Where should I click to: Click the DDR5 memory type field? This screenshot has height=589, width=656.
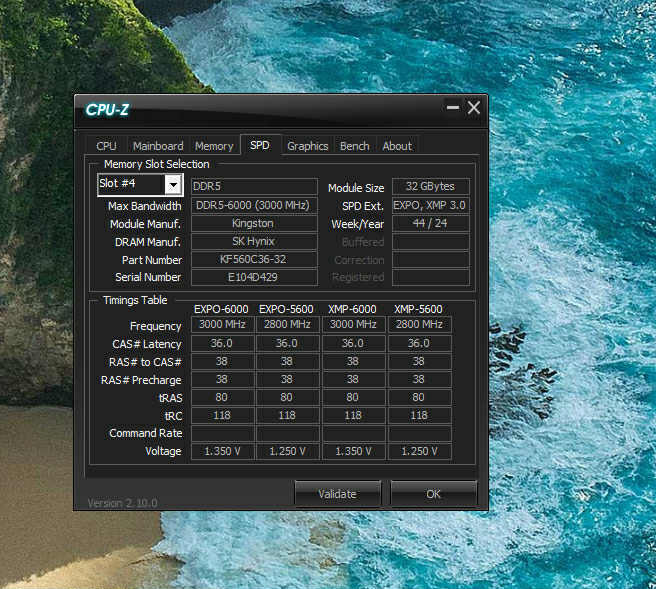coord(254,186)
